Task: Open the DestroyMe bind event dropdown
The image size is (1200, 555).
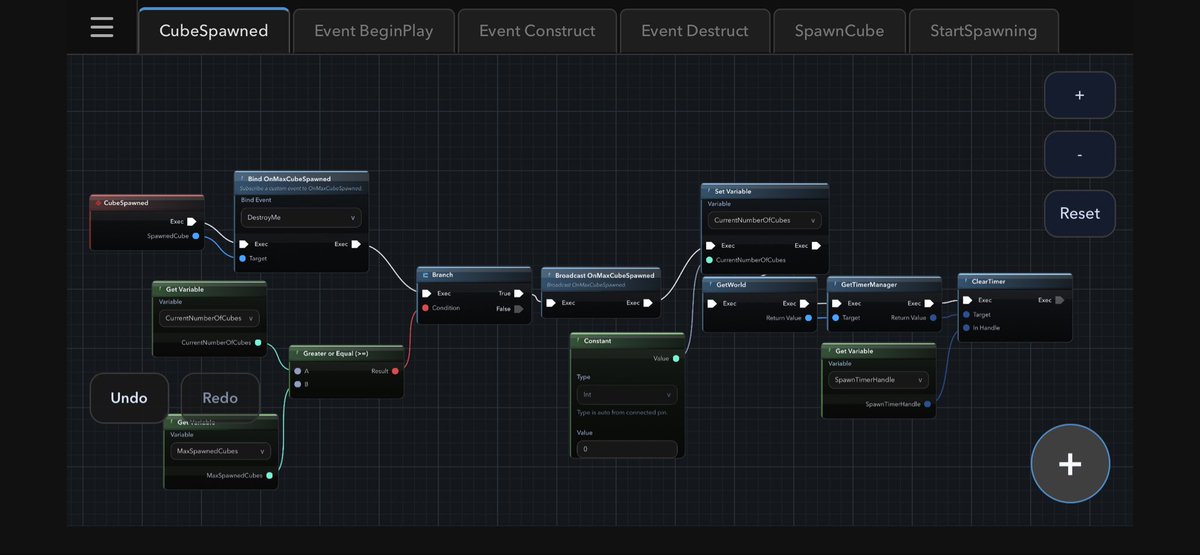Action: pyautogui.click(x=301, y=217)
